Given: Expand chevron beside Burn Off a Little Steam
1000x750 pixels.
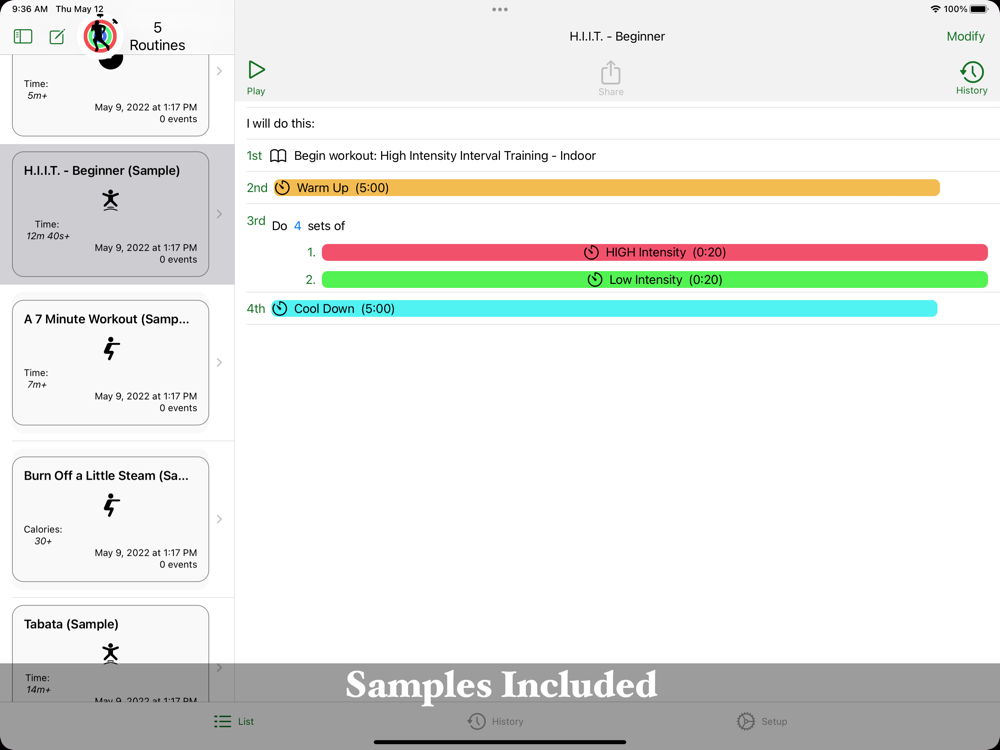Looking at the screenshot, I should [219, 519].
